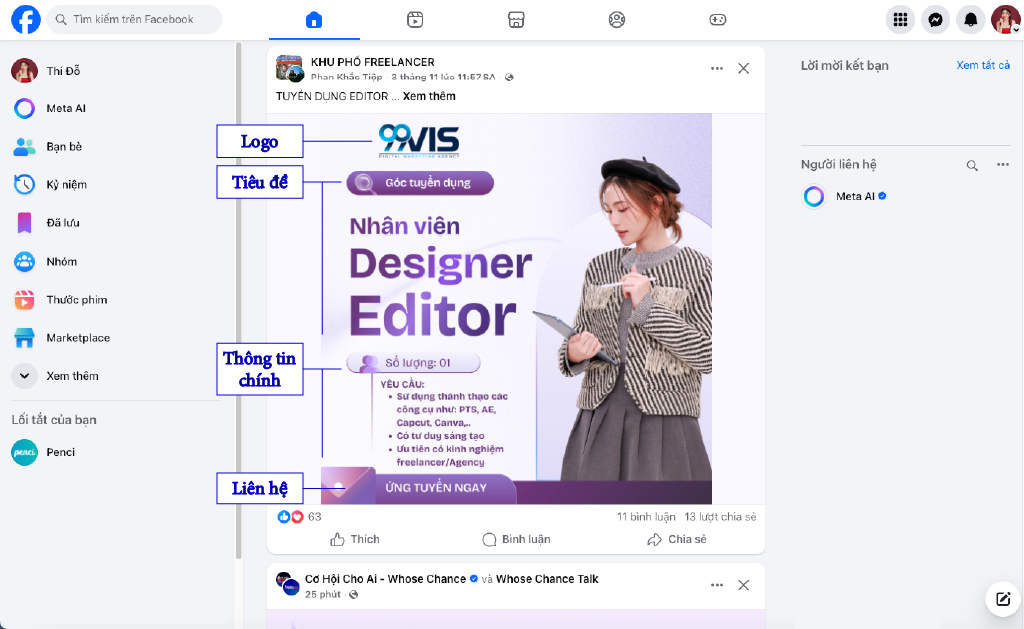Click the new message compose icon

click(1002, 598)
